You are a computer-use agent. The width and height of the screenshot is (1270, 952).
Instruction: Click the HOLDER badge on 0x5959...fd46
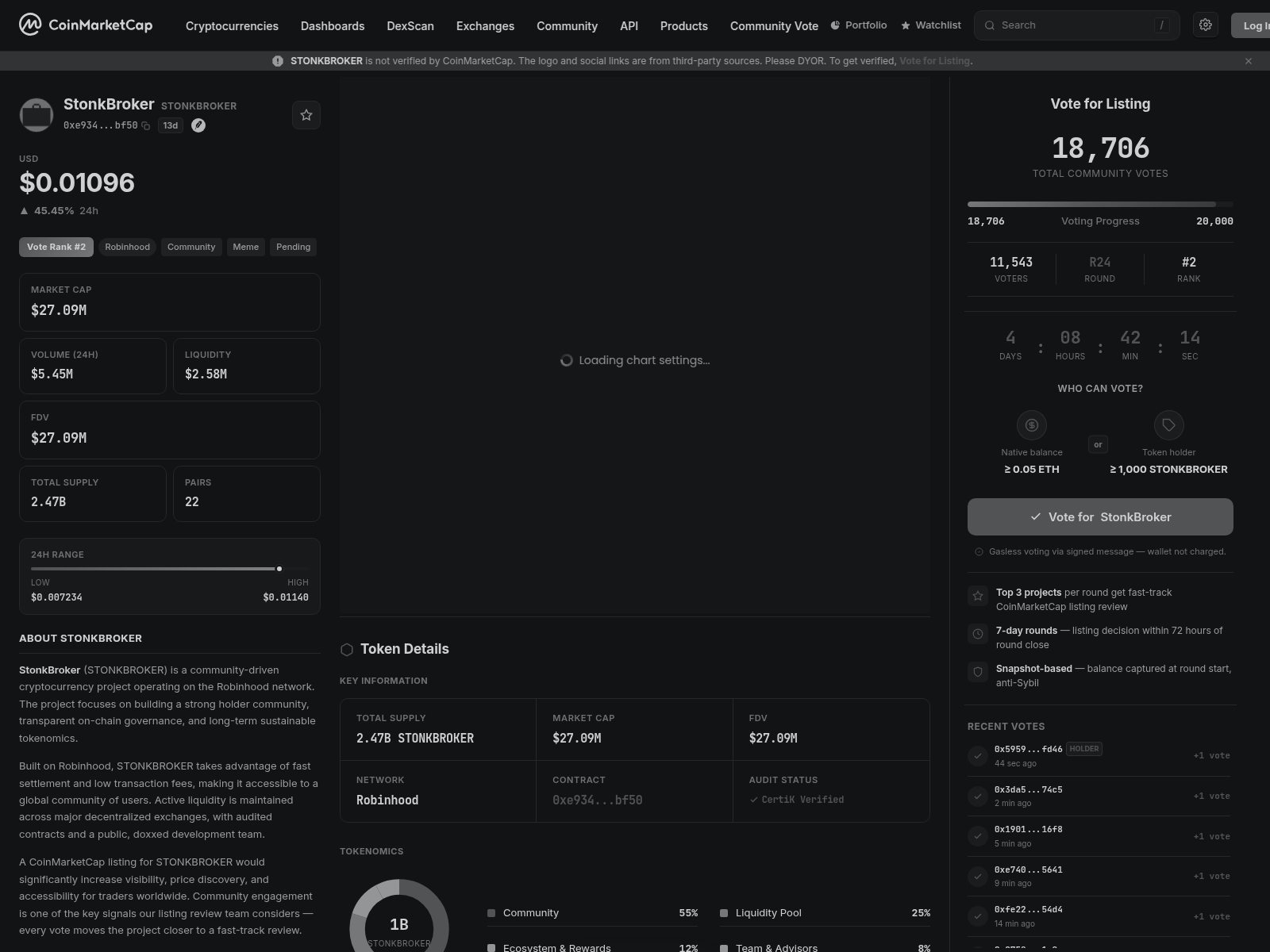coord(1084,749)
